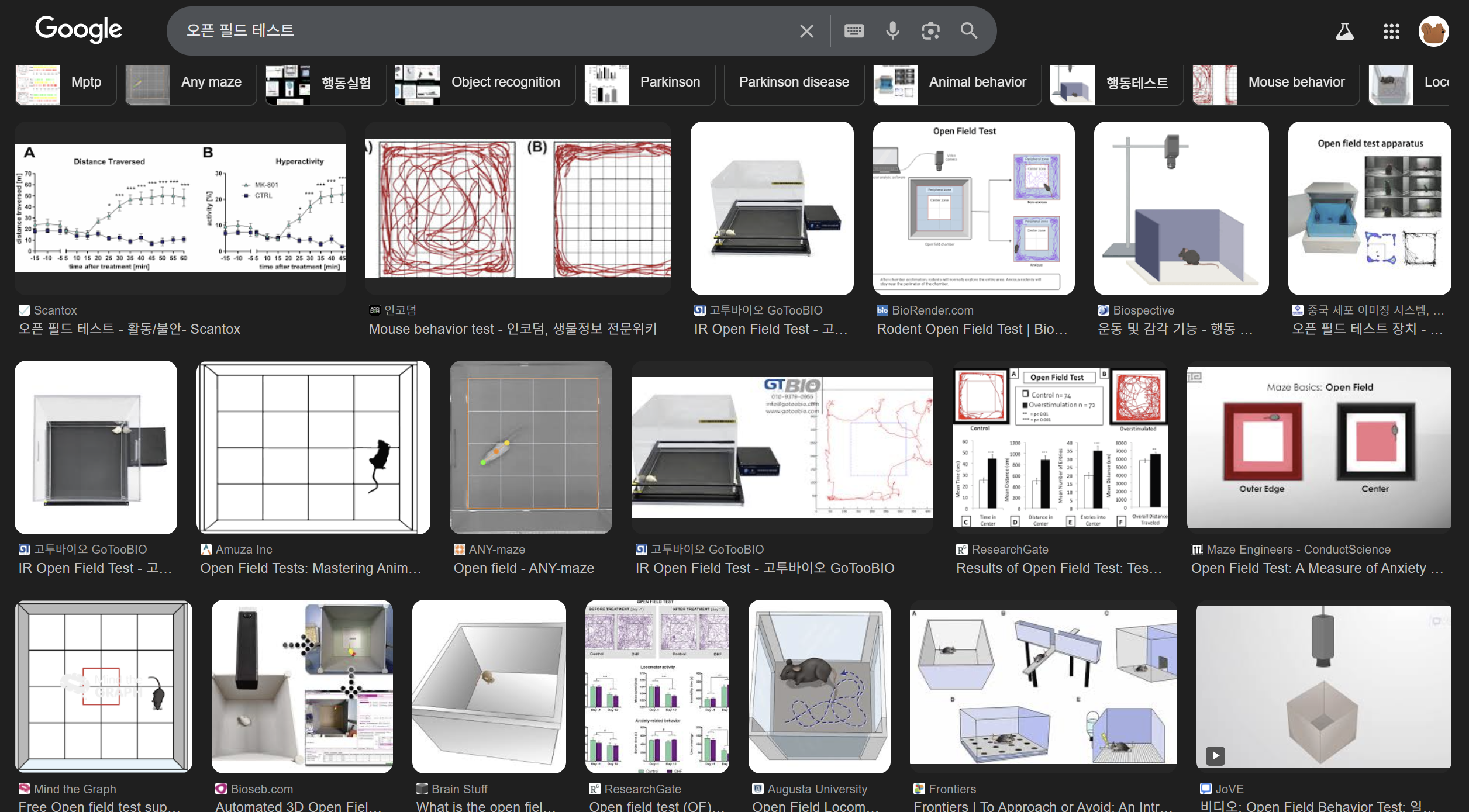The height and width of the screenshot is (812, 1469).
Task: Open Search Labs flask icon
Action: (x=1344, y=31)
